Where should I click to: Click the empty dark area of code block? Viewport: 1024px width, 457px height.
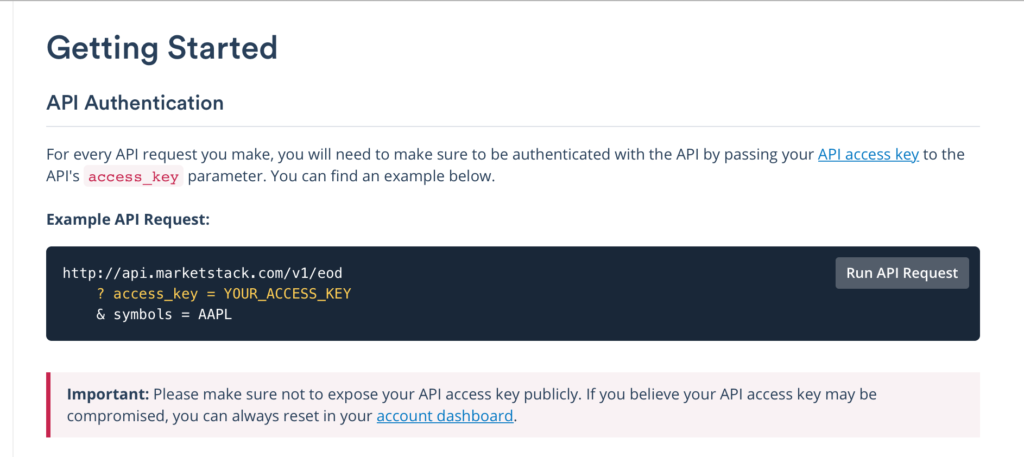[600, 310]
